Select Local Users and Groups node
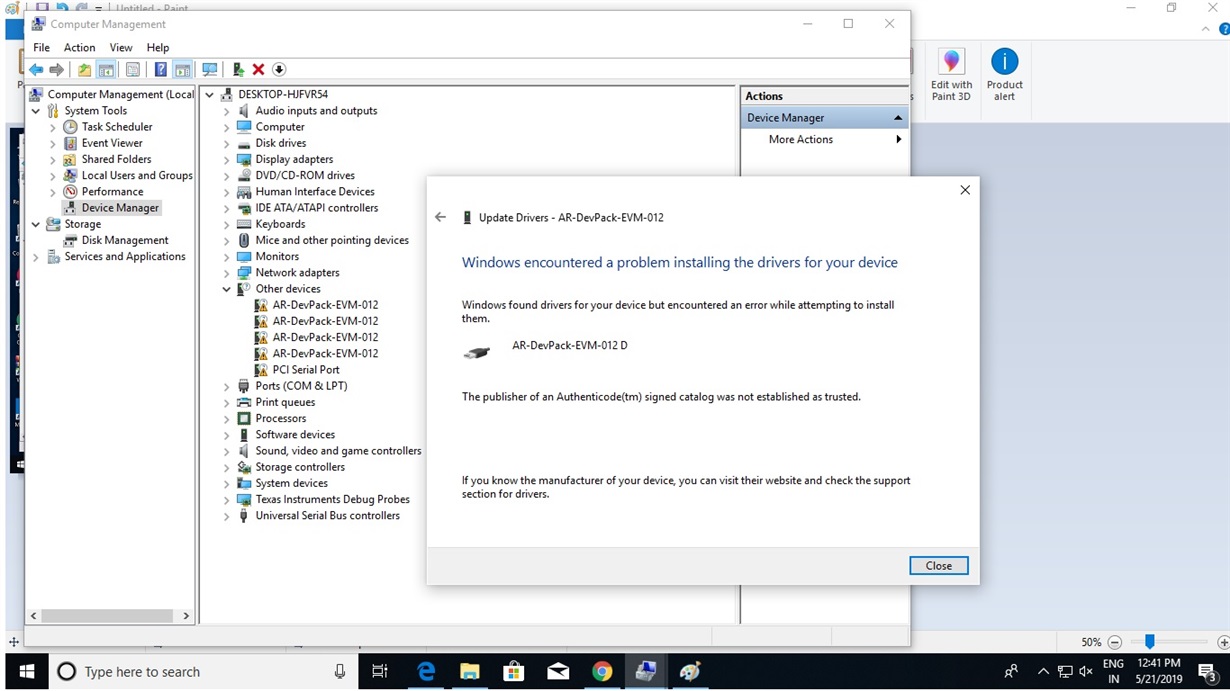 pos(137,175)
